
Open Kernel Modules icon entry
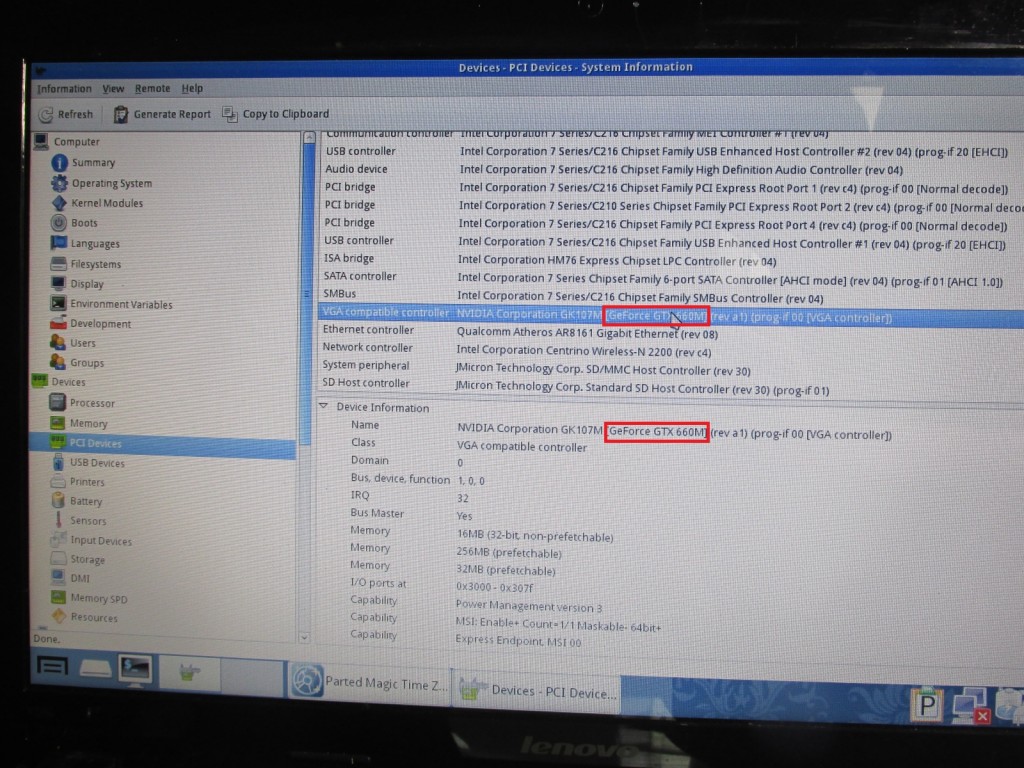coord(59,203)
